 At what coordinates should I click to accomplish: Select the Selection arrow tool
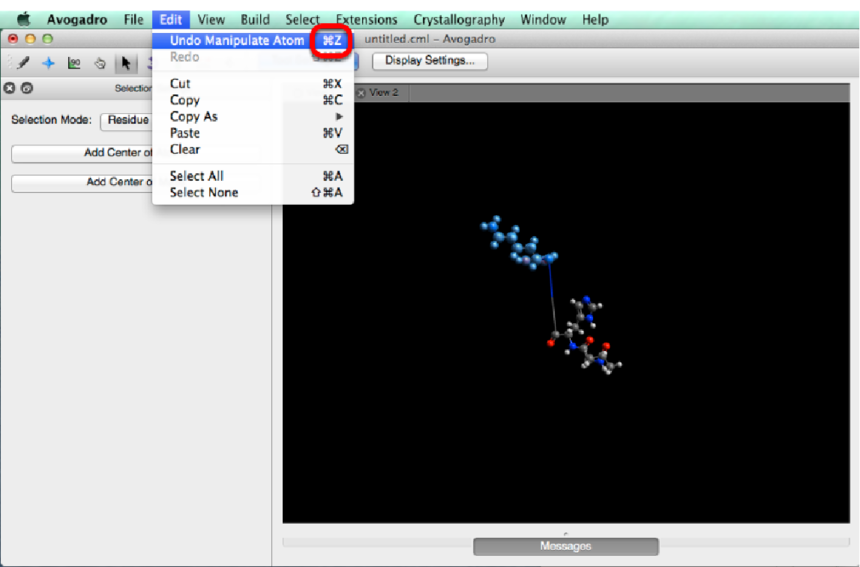pos(126,62)
